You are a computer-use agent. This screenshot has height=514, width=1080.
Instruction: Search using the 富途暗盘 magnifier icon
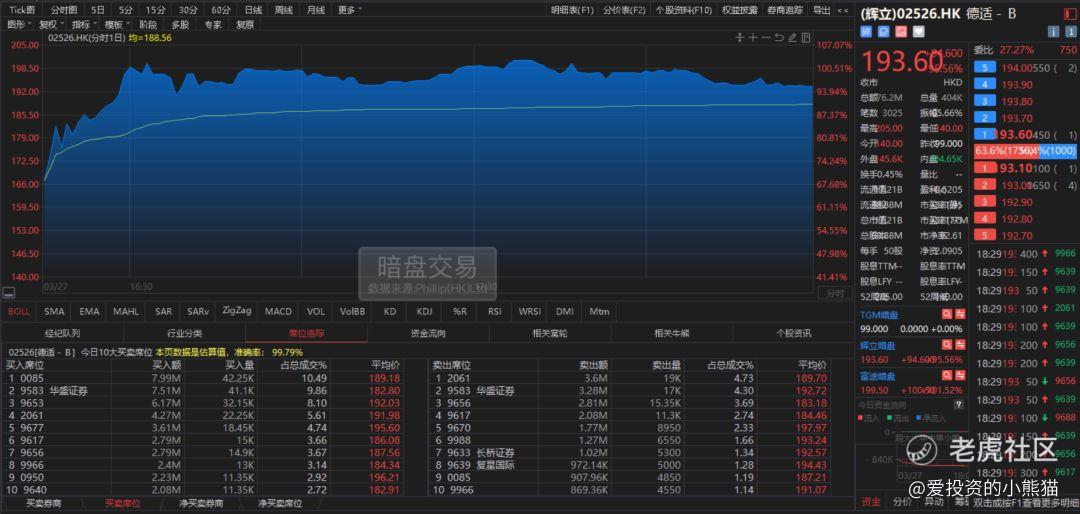pyautogui.click(x=947, y=376)
